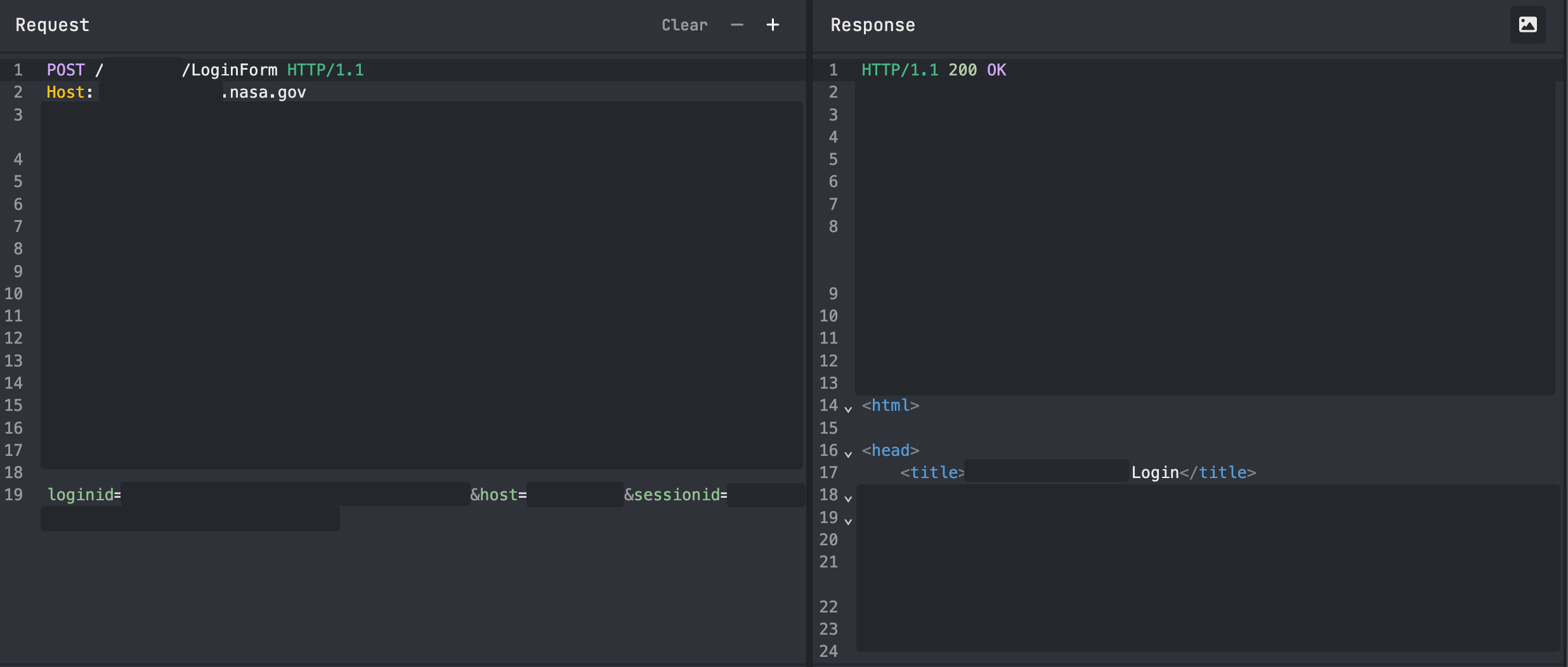Image resolution: width=1568 pixels, height=667 pixels.
Task: Click the Clear button in Request panel
Action: click(x=684, y=25)
